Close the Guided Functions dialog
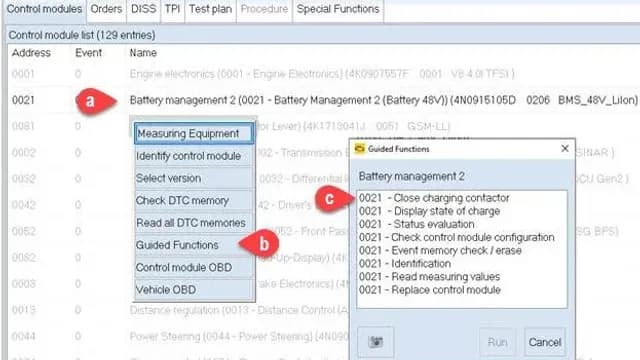 pos(565,149)
